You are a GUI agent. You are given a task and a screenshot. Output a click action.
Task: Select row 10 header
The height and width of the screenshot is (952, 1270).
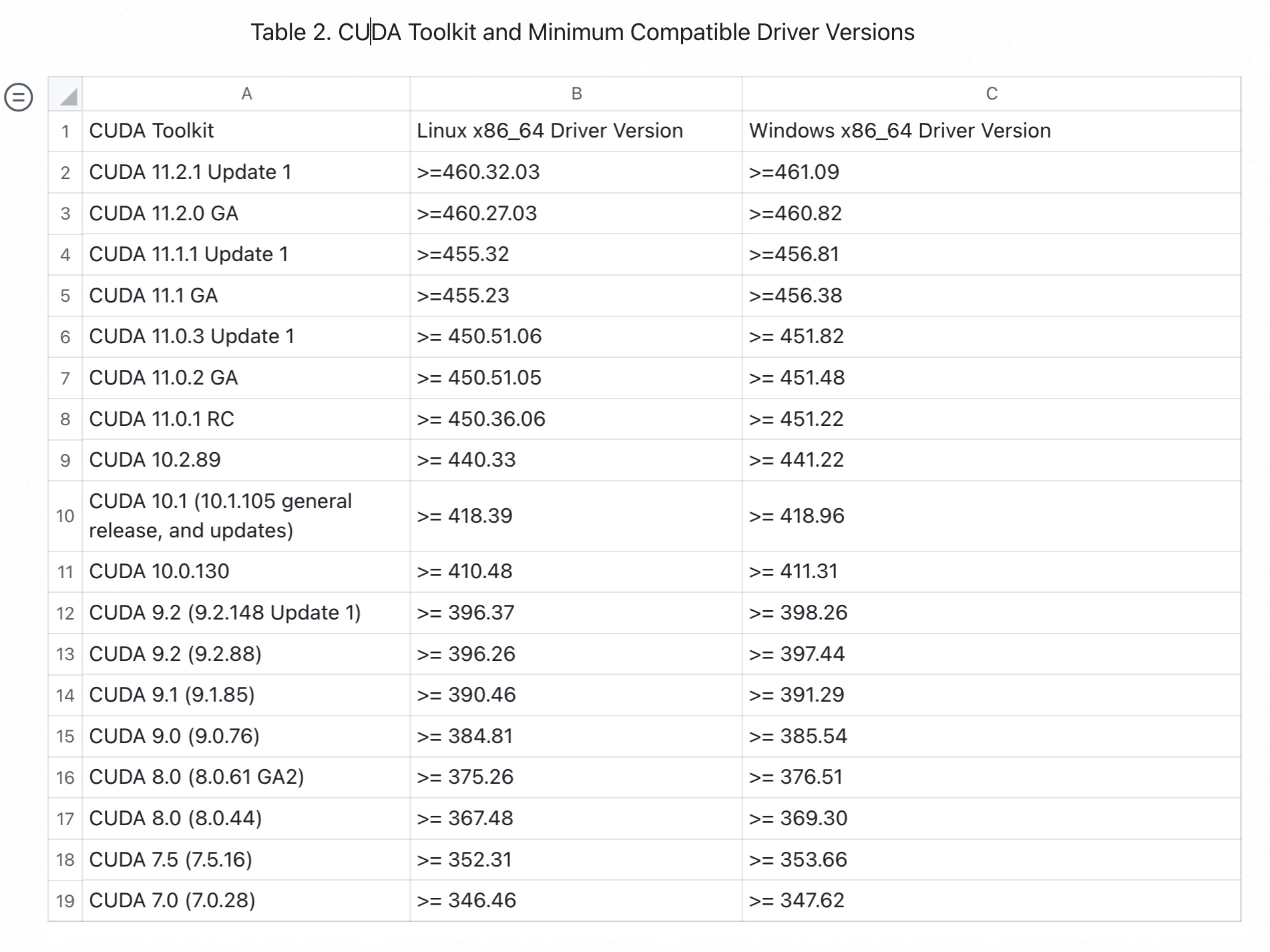pos(65,516)
